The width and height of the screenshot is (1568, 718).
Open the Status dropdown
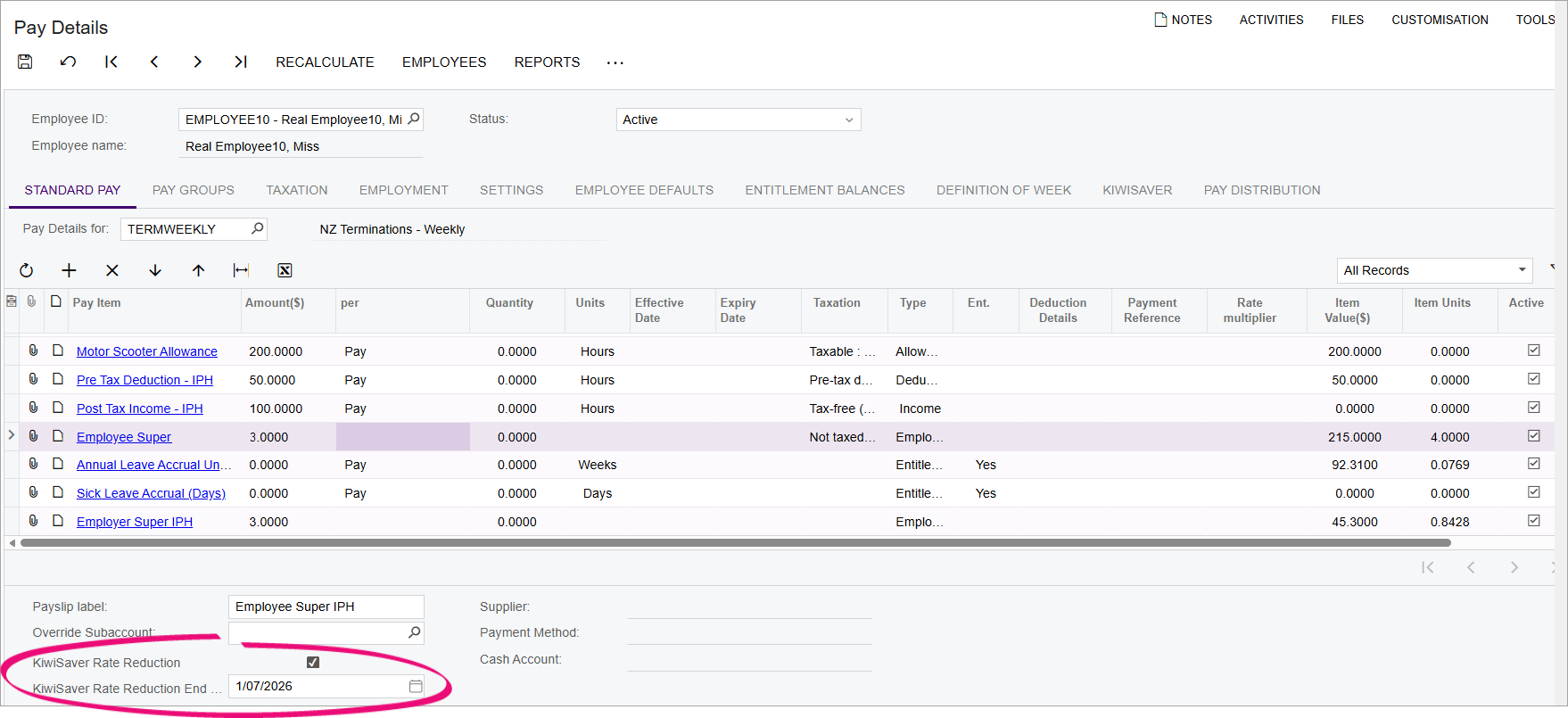pos(848,120)
